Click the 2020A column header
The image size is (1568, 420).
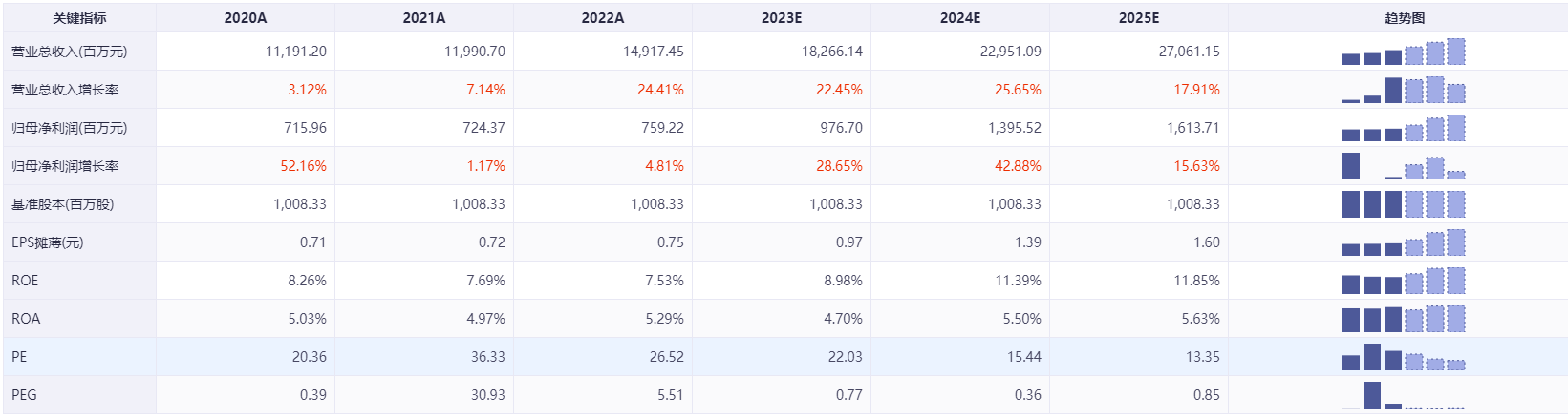pos(246,18)
